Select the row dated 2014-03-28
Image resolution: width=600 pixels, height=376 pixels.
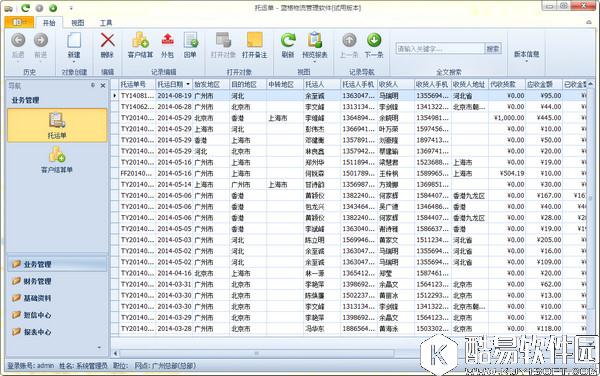349,329
